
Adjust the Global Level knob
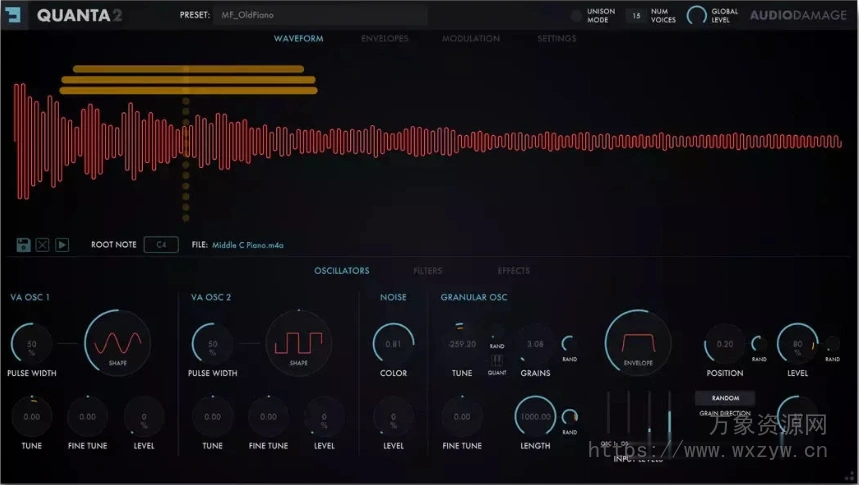(697, 15)
